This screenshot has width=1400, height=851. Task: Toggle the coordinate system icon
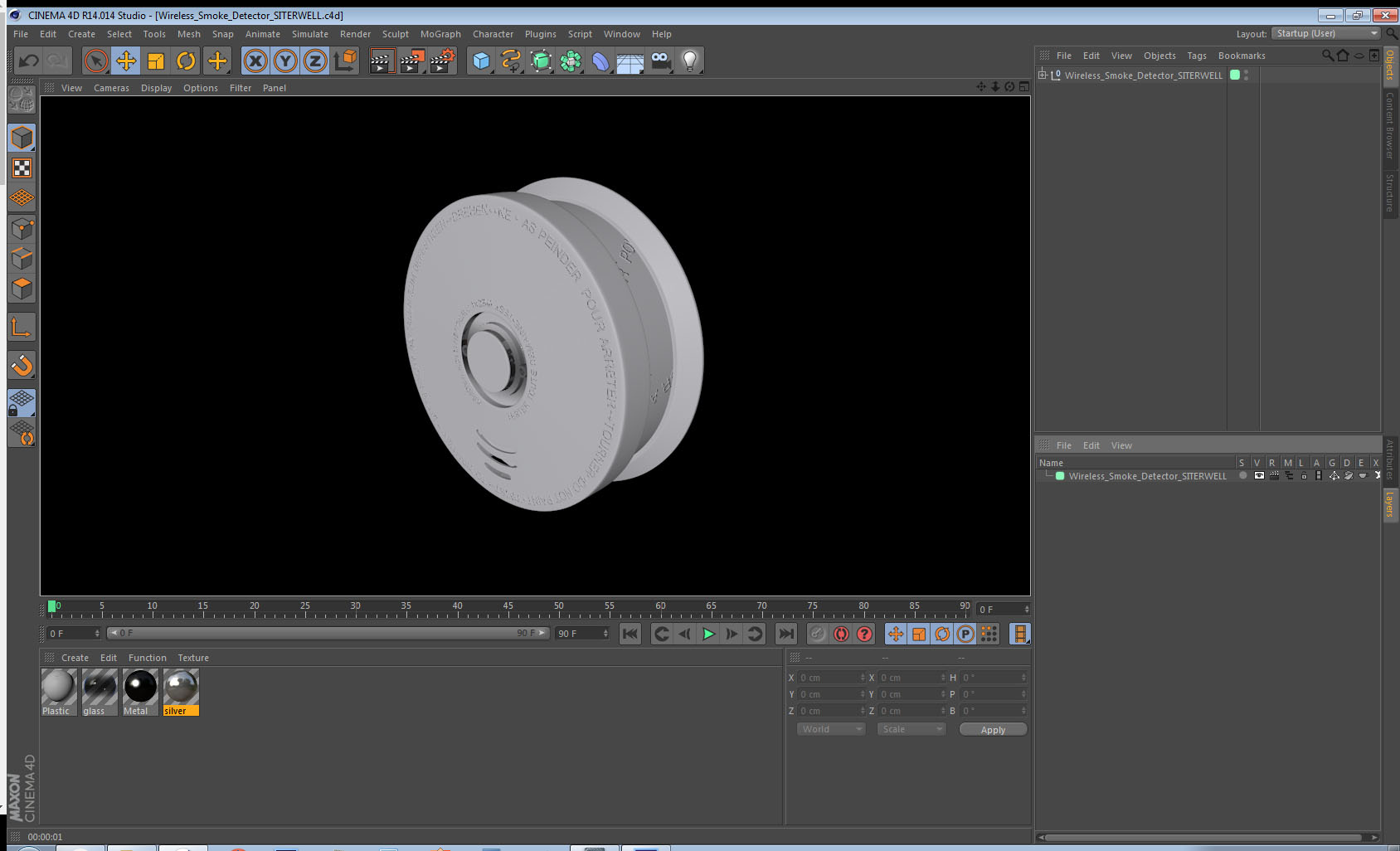(345, 61)
